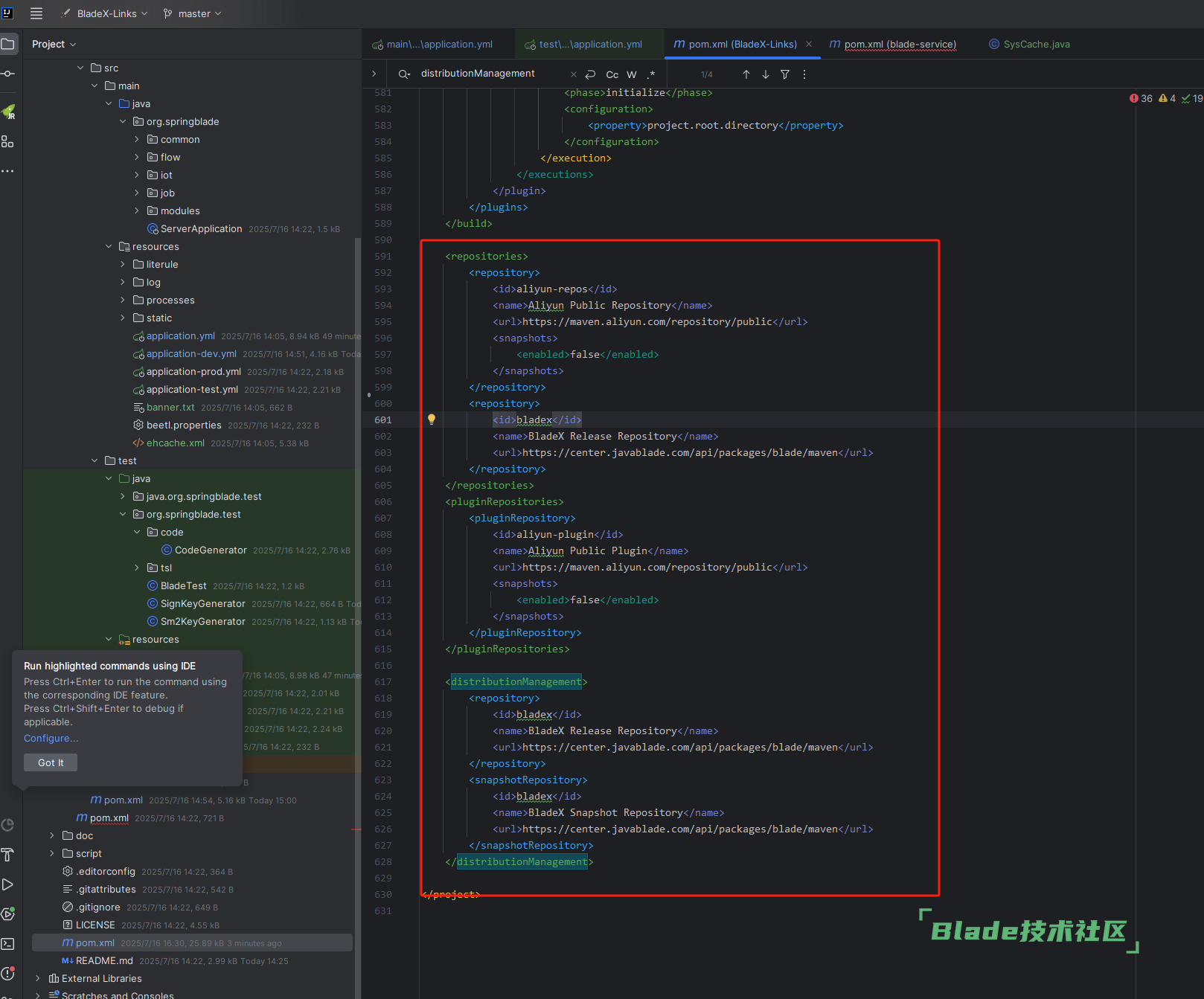Viewport: 1204px width, 999px height.
Task: Click the Got It button
Action: point(51,762)
